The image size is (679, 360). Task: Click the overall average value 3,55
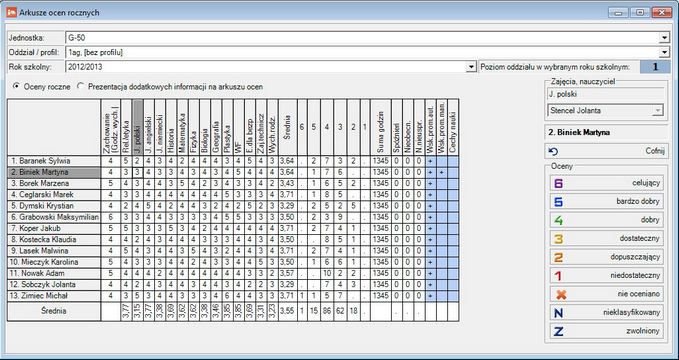pyautogui.click(x=288, y=311)
